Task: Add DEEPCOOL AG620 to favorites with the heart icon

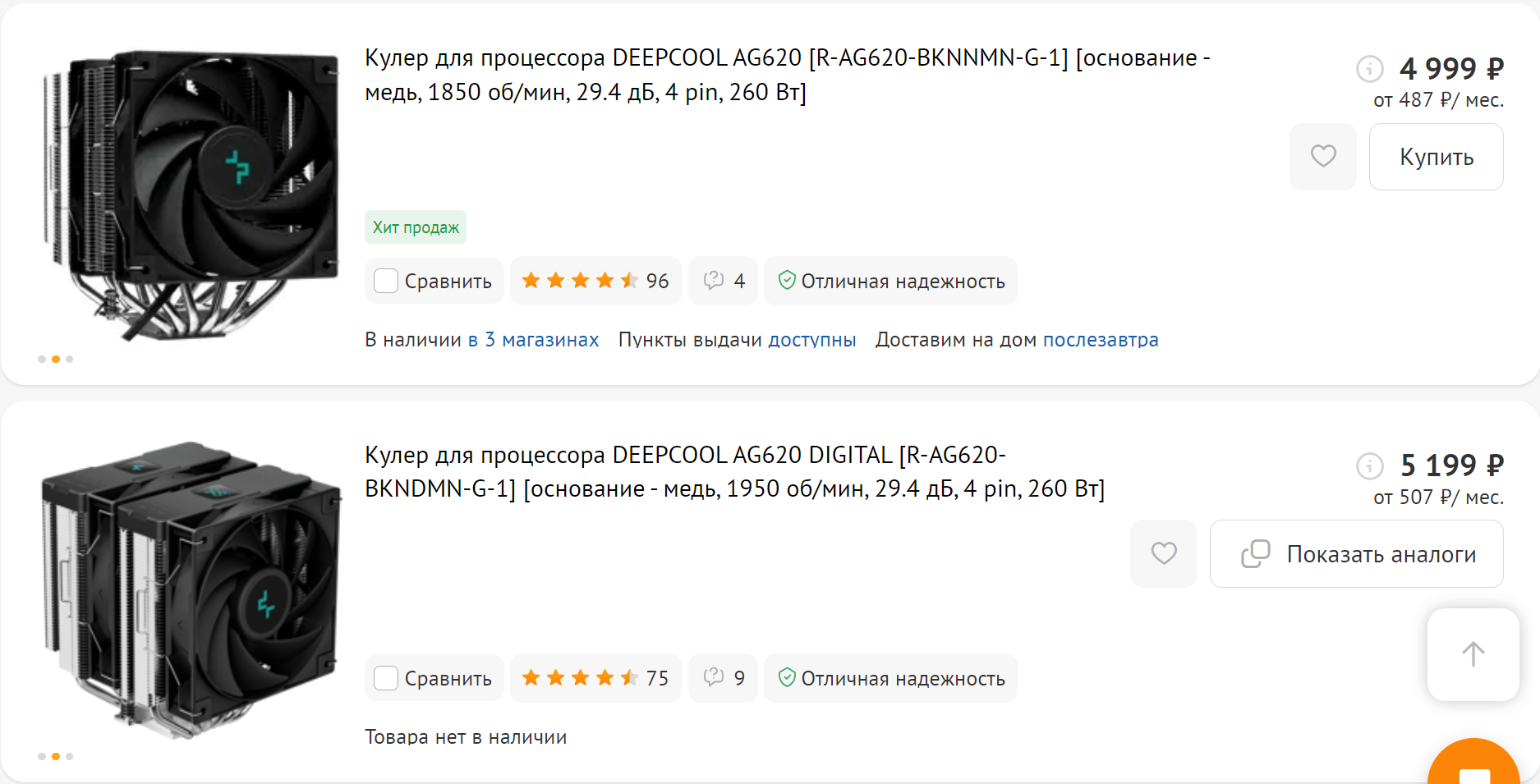Action: [x=1322, y=156]
